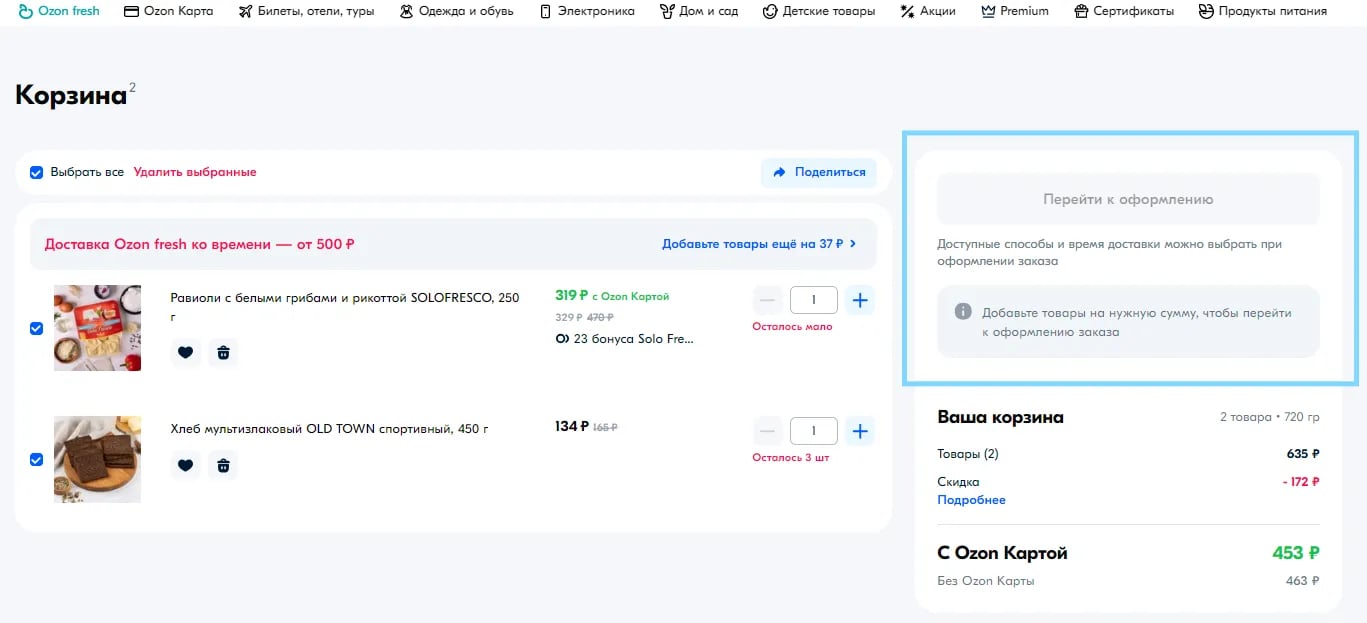The image size is (1367, 623).
Task: Click the ravioli quantity input field
Action: (814, 300)
